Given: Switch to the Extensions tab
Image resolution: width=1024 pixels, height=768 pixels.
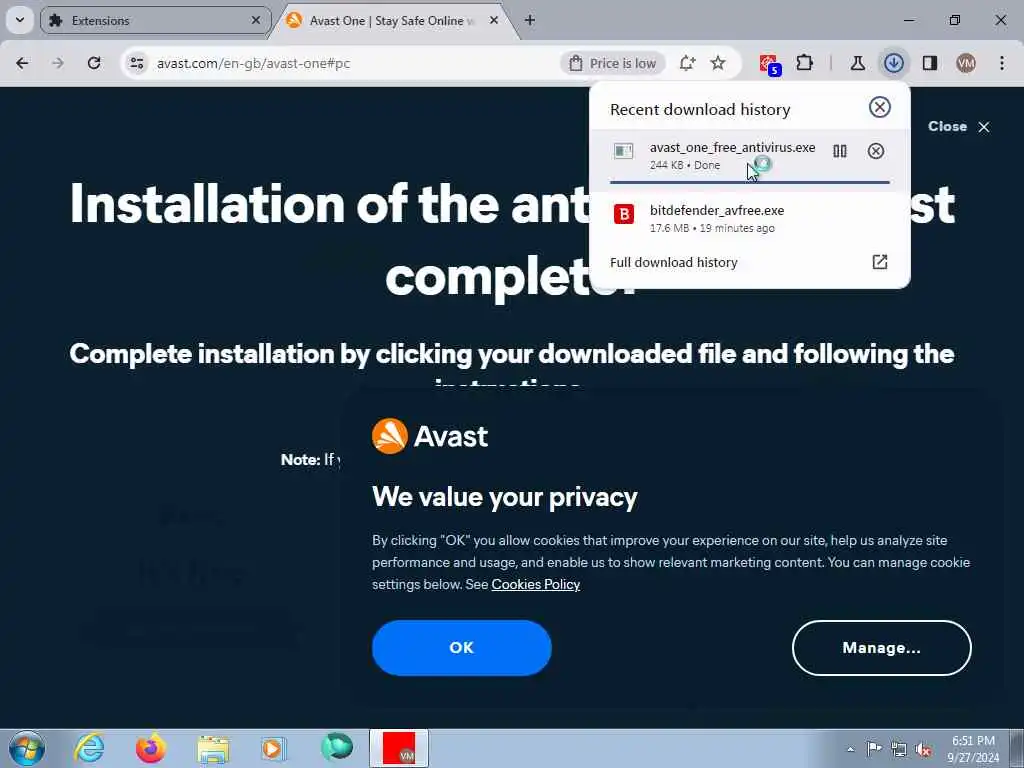Looking at the screenshot, I should coord(155,21).
